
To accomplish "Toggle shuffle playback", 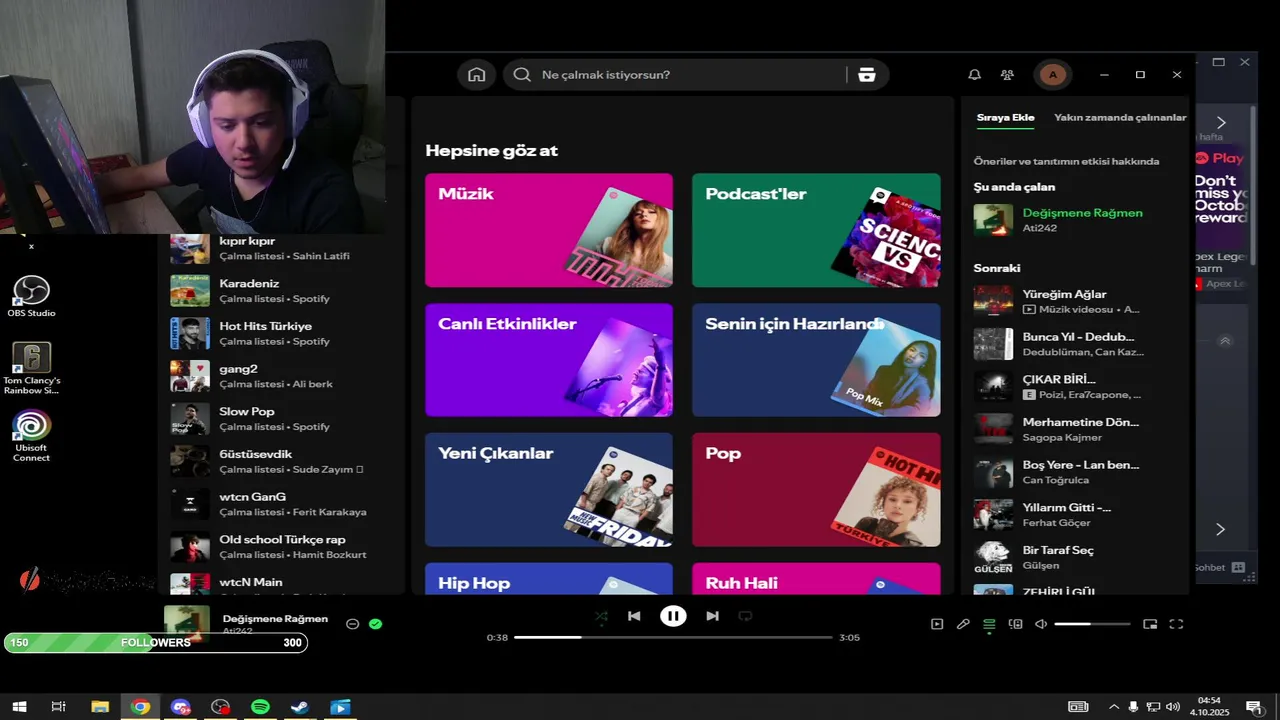I will pyautogui.click(x=601, y=616).
